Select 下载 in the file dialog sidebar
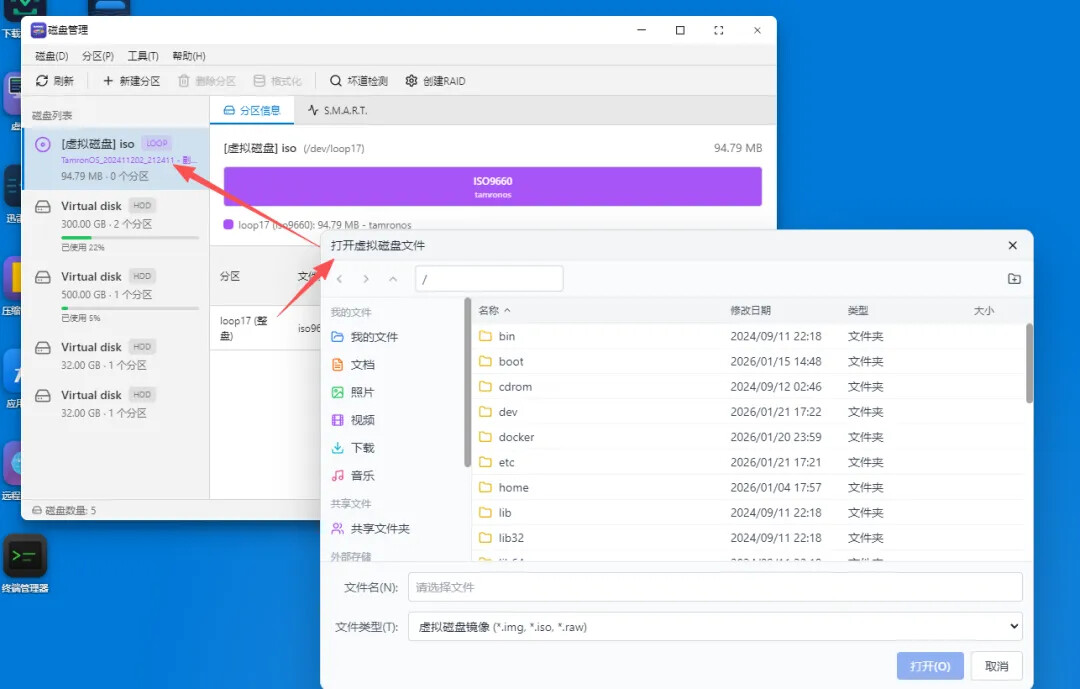This screenshot has height=689, width=1080. click(x=362, y=448)
